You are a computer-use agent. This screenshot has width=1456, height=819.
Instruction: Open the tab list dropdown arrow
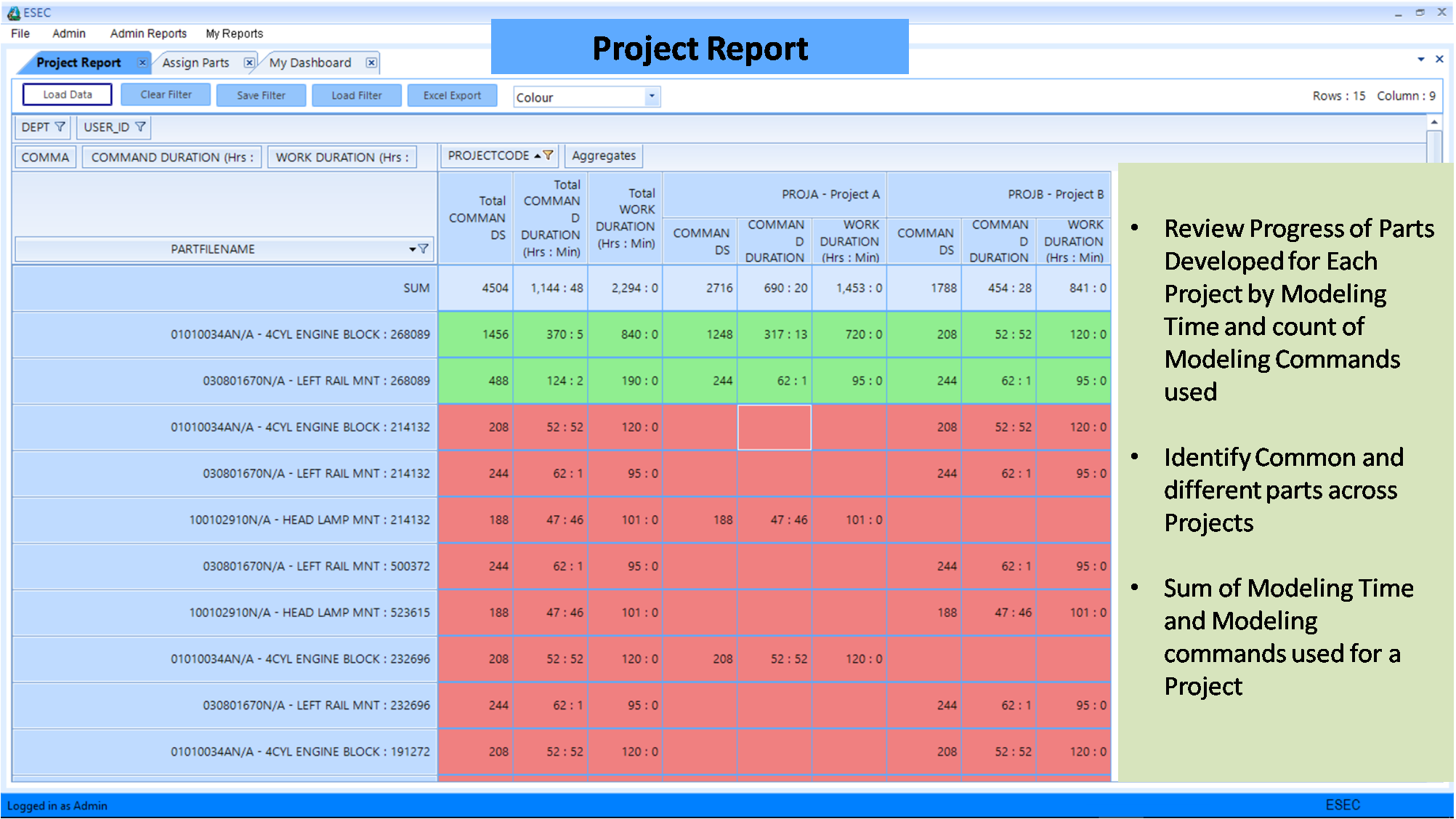pyautogui.click(x=1421, y=60)
